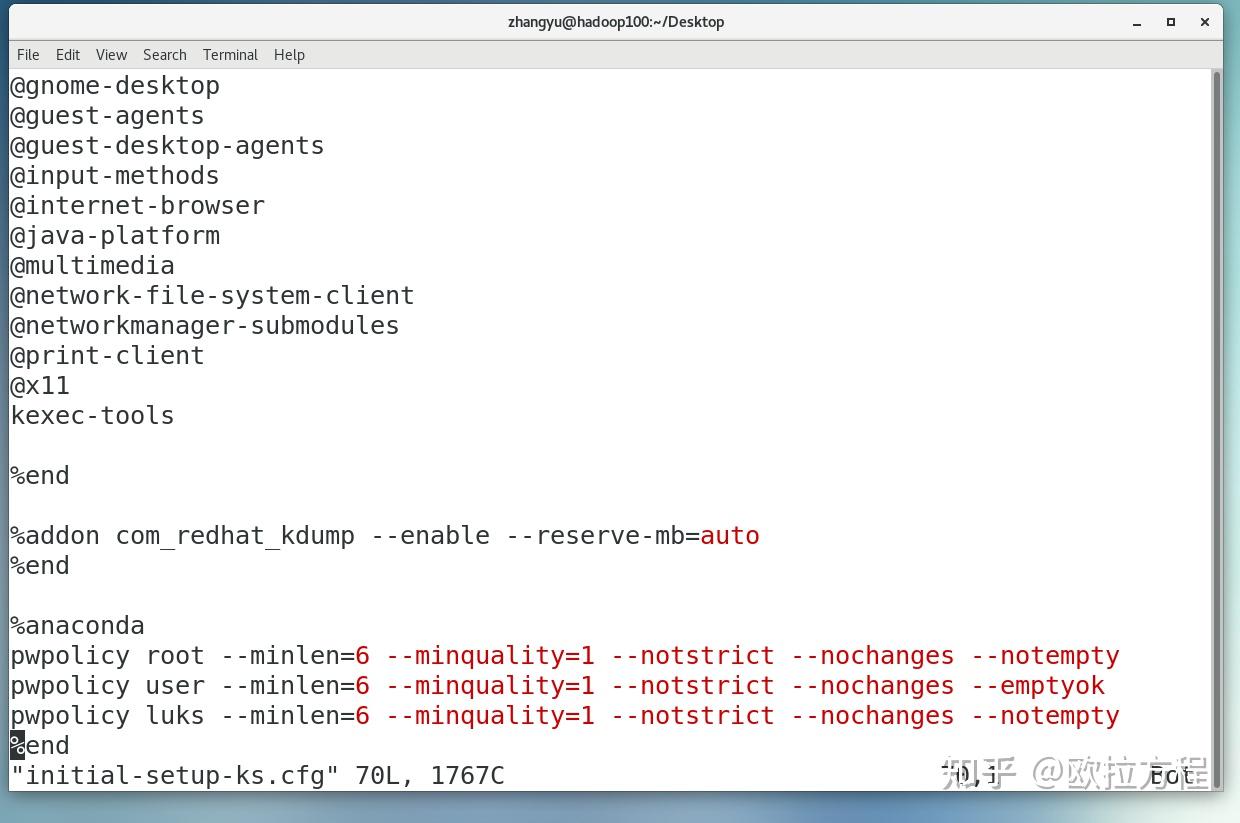The height and width of the screenshot is (823, 1240).
Task: Click --notstrict on the user line
Action: (692, 686)
